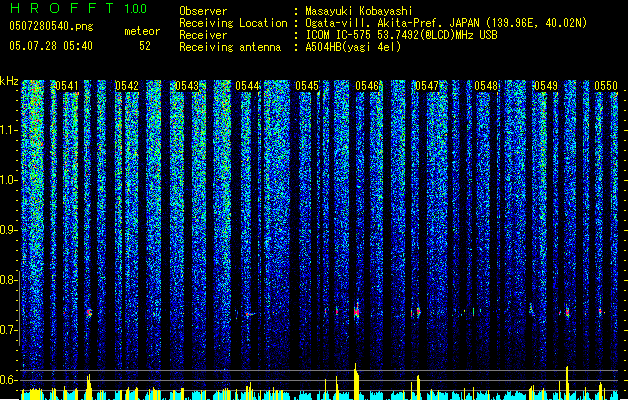Click the 0.7 frequency axis label
Viewport: 629px width, 400px height.
coord(9,330)
